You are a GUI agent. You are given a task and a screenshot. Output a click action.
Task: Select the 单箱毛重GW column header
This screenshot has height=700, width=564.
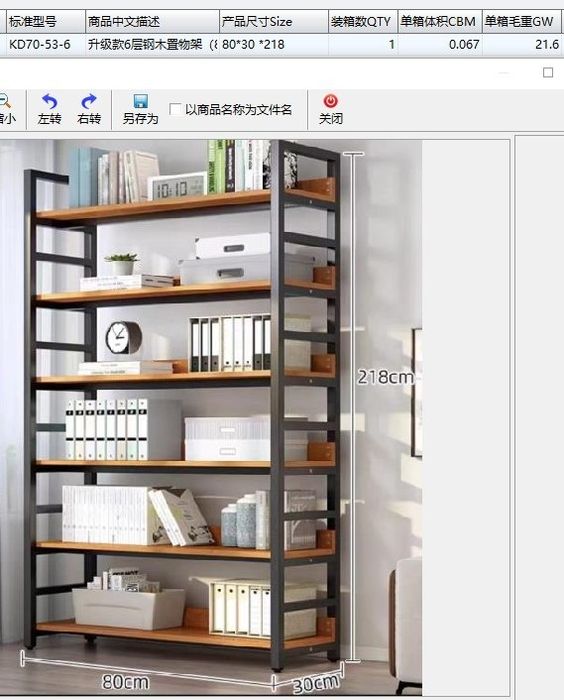pyautogui.click(x=522, y=21)
